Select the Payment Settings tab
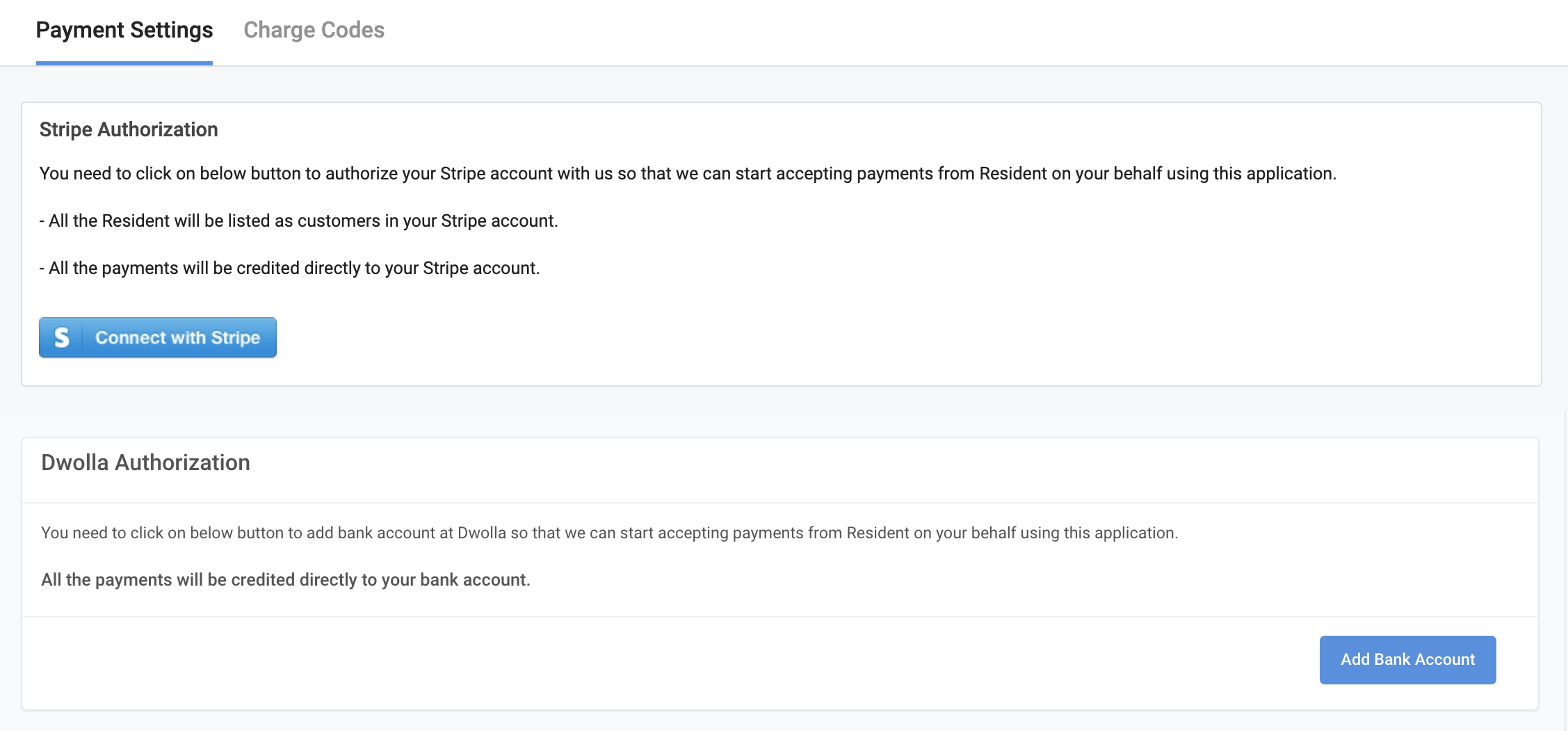Viewport: 1568px width, 731px height. click(124, 30)
